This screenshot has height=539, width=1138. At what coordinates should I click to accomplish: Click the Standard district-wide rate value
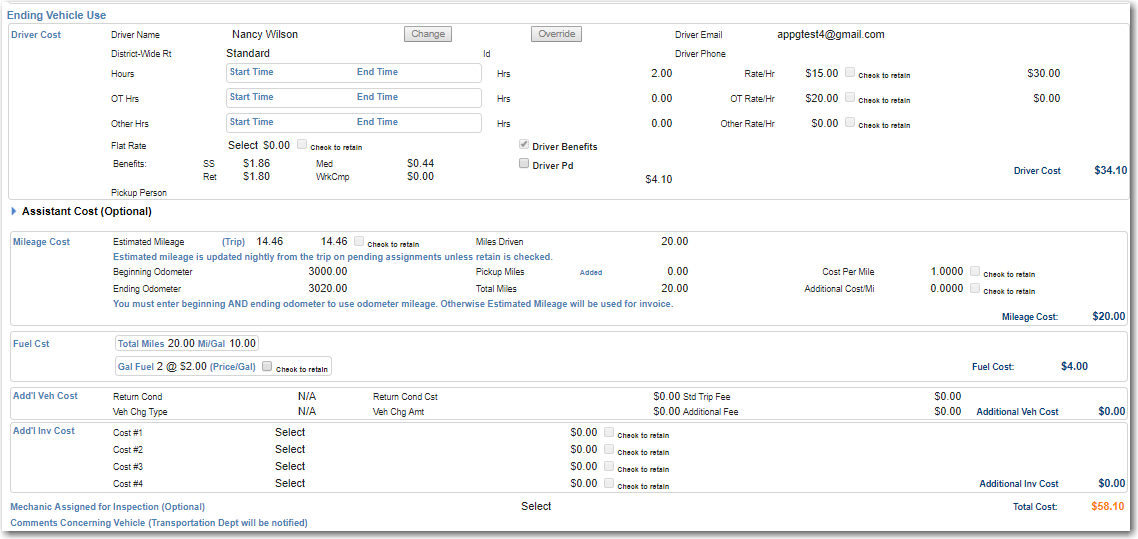click(248, 53)
